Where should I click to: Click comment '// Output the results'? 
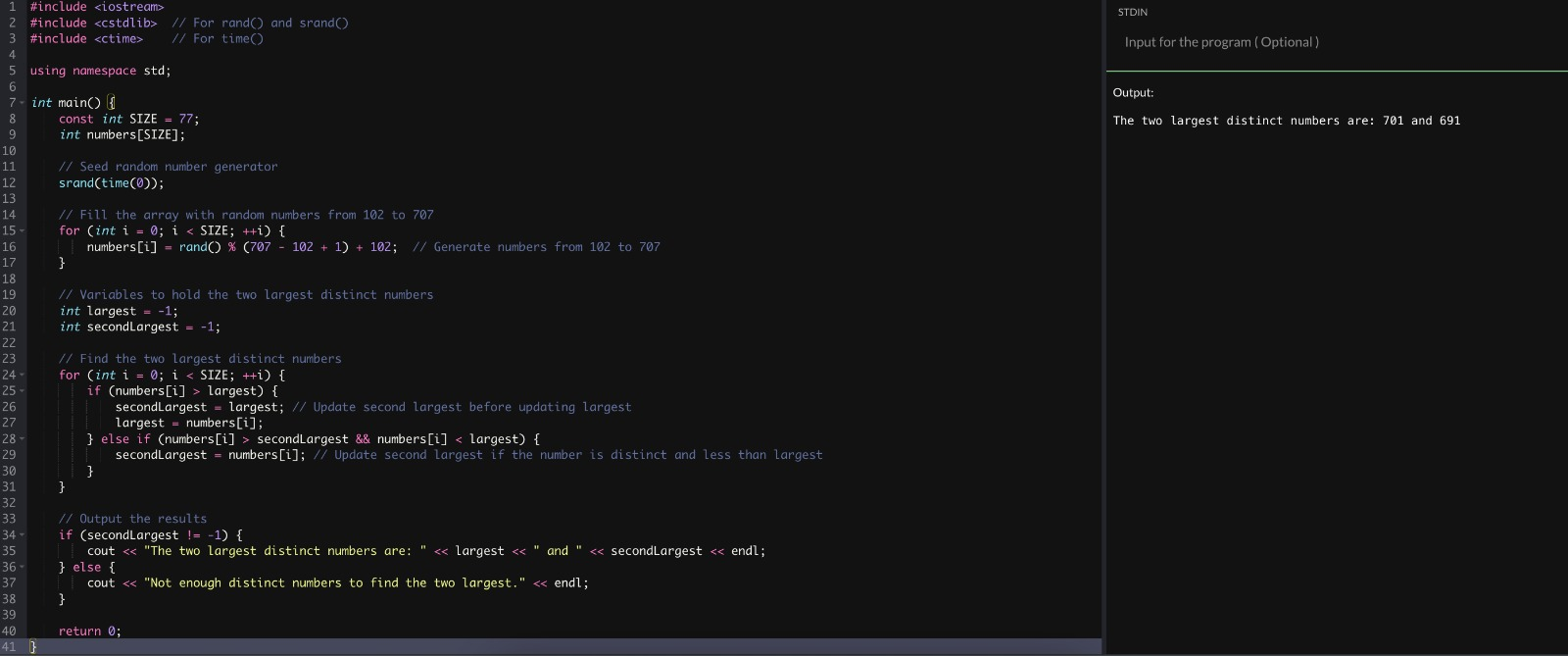[133, 519]
